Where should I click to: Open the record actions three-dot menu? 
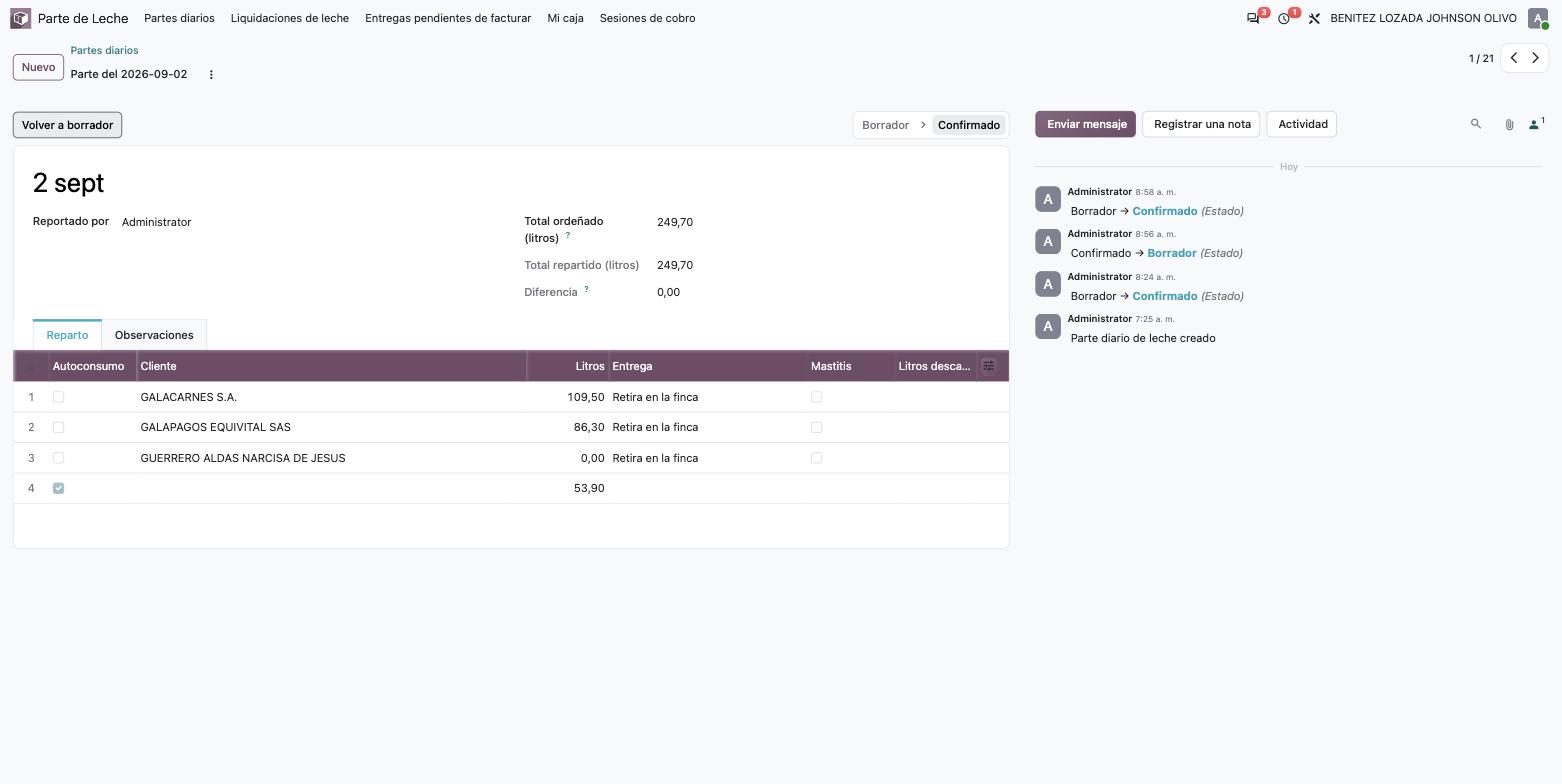coord(211,75)
